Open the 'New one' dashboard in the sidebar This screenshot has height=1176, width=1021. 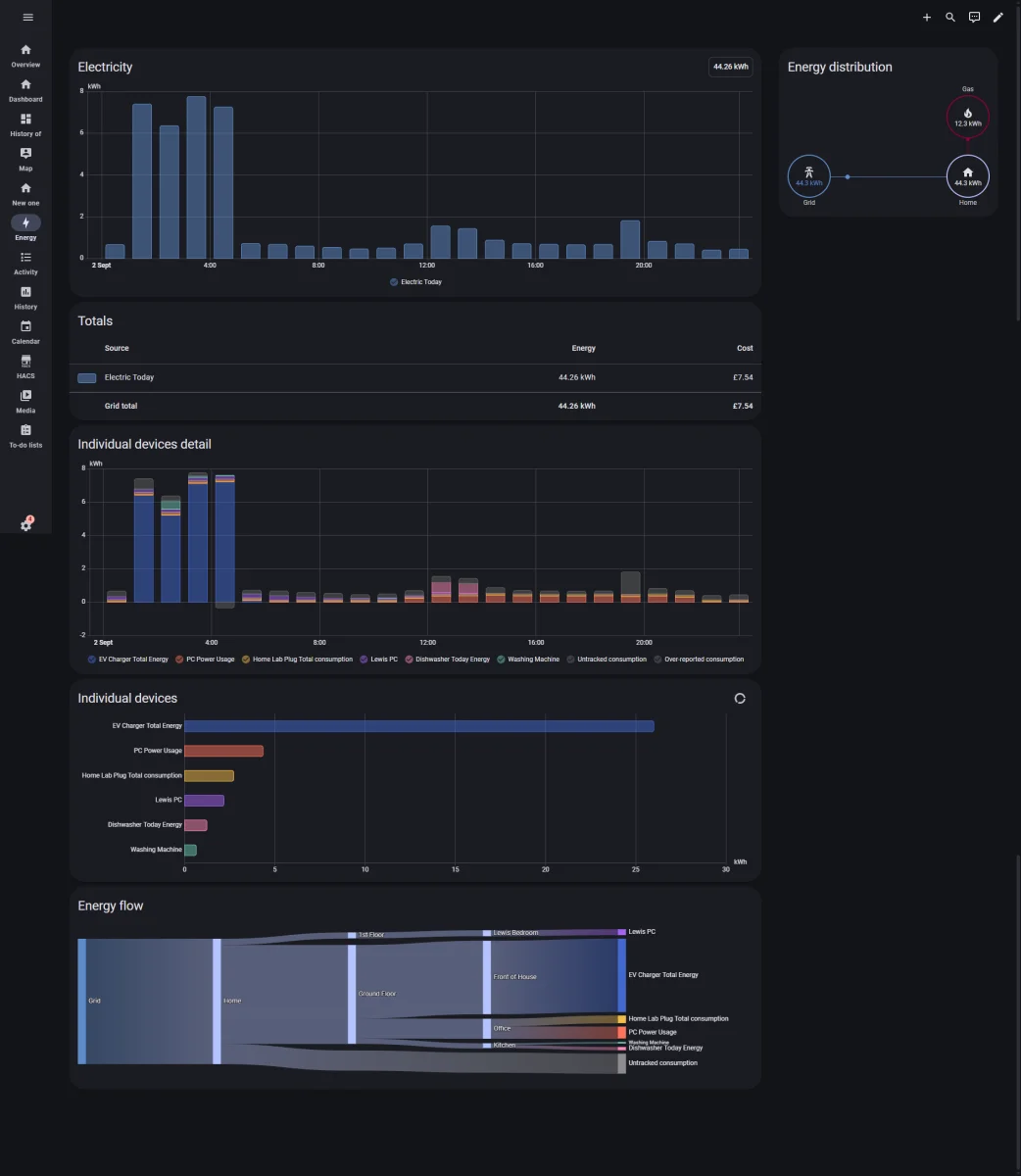pyautogui.click(x=25, y=193)
